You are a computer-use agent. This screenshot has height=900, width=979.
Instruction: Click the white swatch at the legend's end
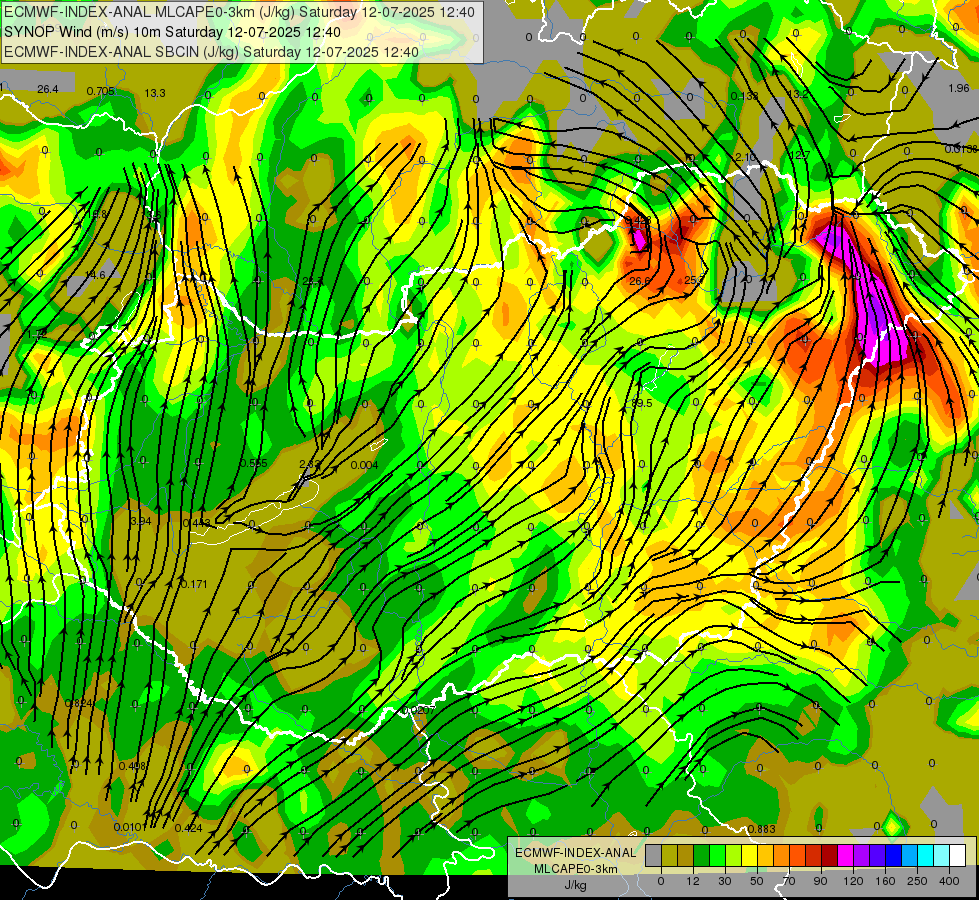[958, 856]
